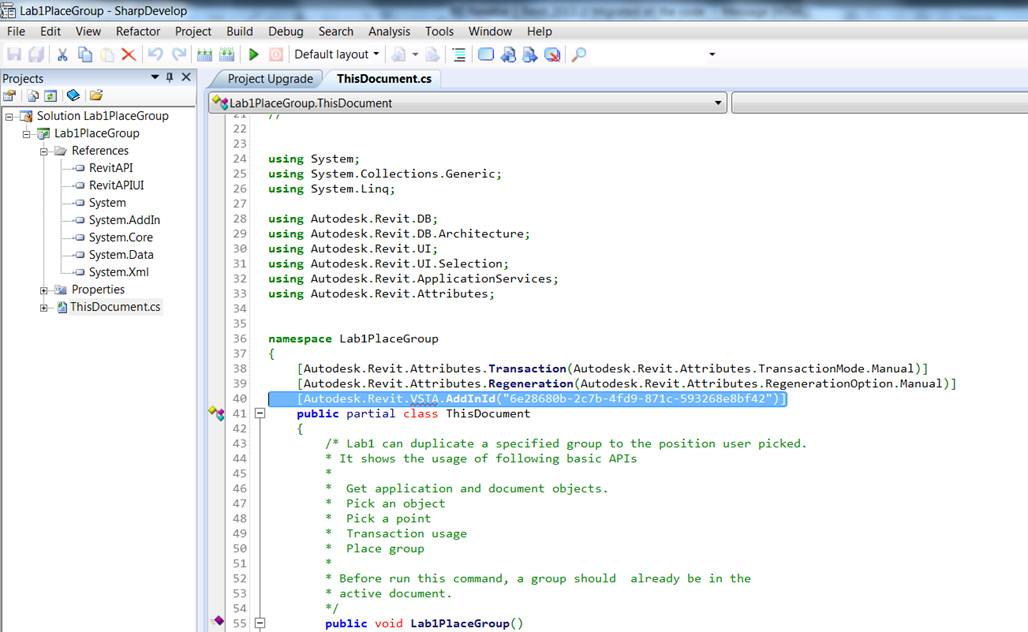
Task: Click the delete (red X) toolbar control
Action: pos(126,54)
